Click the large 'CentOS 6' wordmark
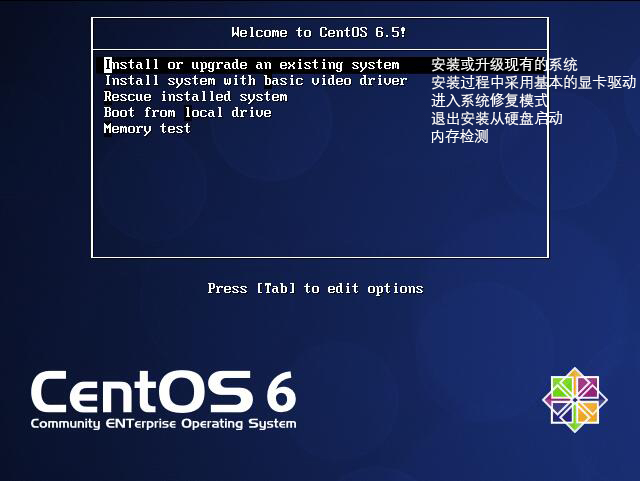The width and height of the screenshot is (640, 481). 163,392
